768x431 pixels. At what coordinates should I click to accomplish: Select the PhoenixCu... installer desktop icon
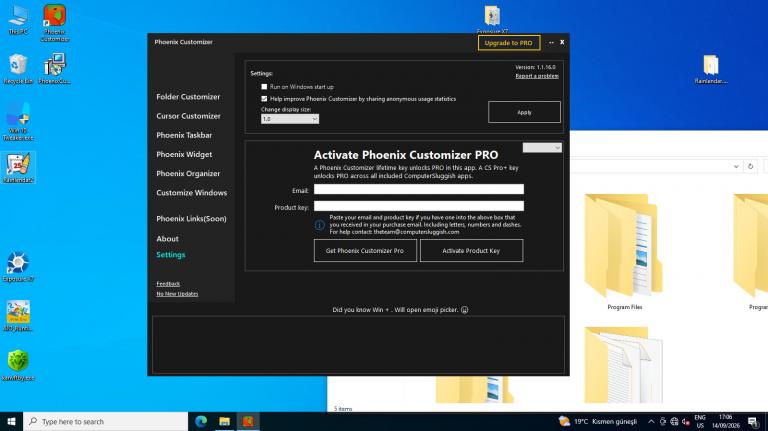[54, 69]
